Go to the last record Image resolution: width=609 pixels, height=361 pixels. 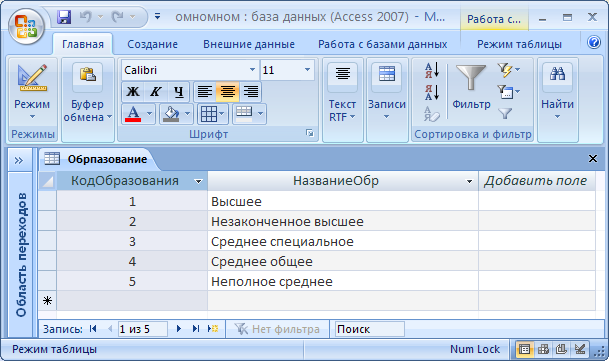[196, 329]
